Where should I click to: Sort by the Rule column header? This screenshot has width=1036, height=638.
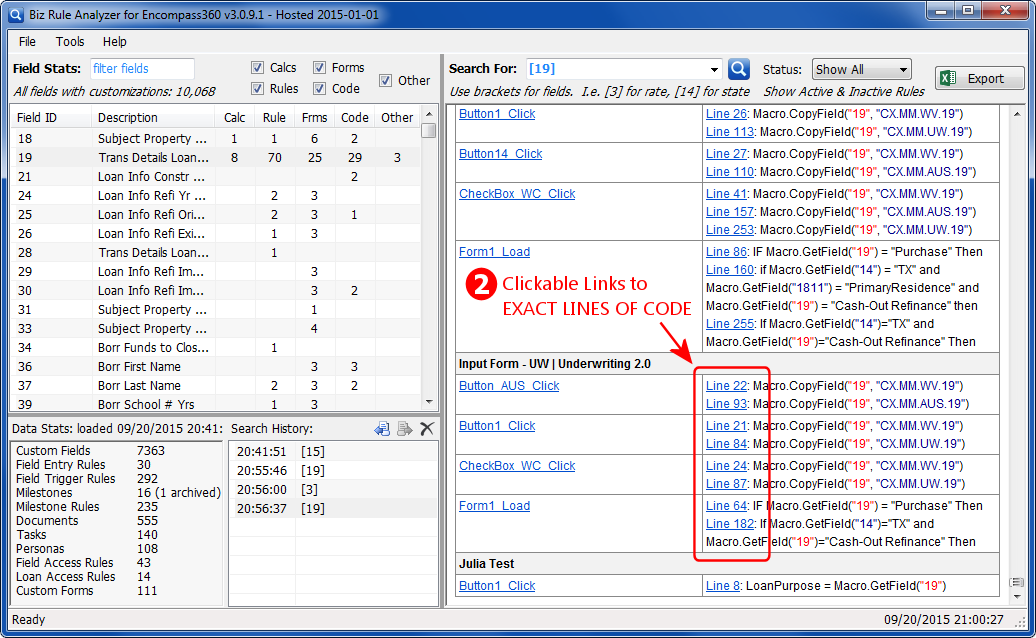tap(274, 118)
